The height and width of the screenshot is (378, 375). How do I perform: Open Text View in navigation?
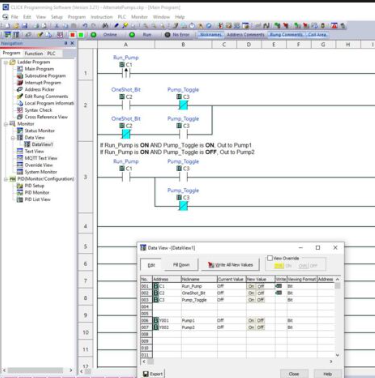pos(34,151)
